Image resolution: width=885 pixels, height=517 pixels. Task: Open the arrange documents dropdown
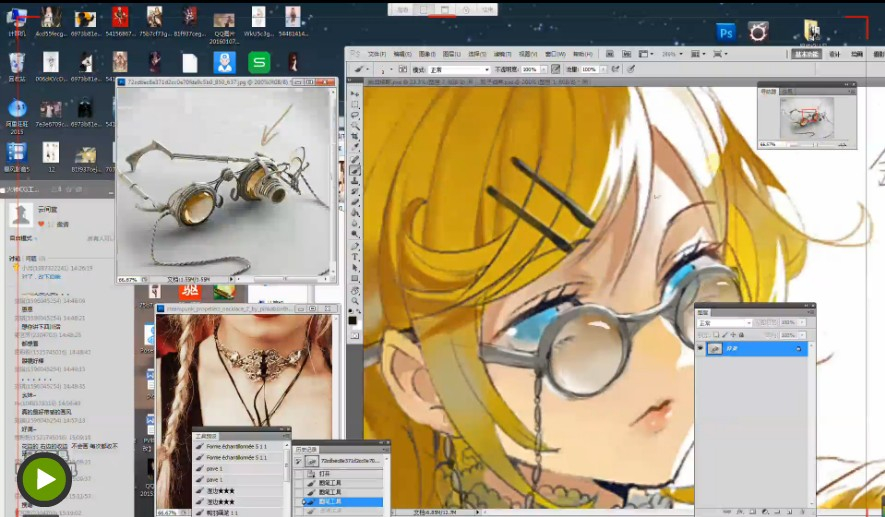pos(698,54)
